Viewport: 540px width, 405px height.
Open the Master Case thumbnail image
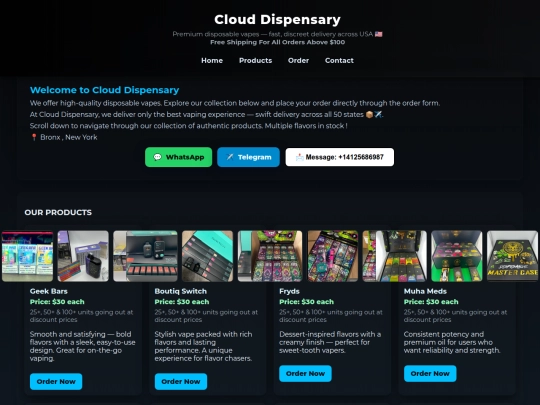pos(512,256)
